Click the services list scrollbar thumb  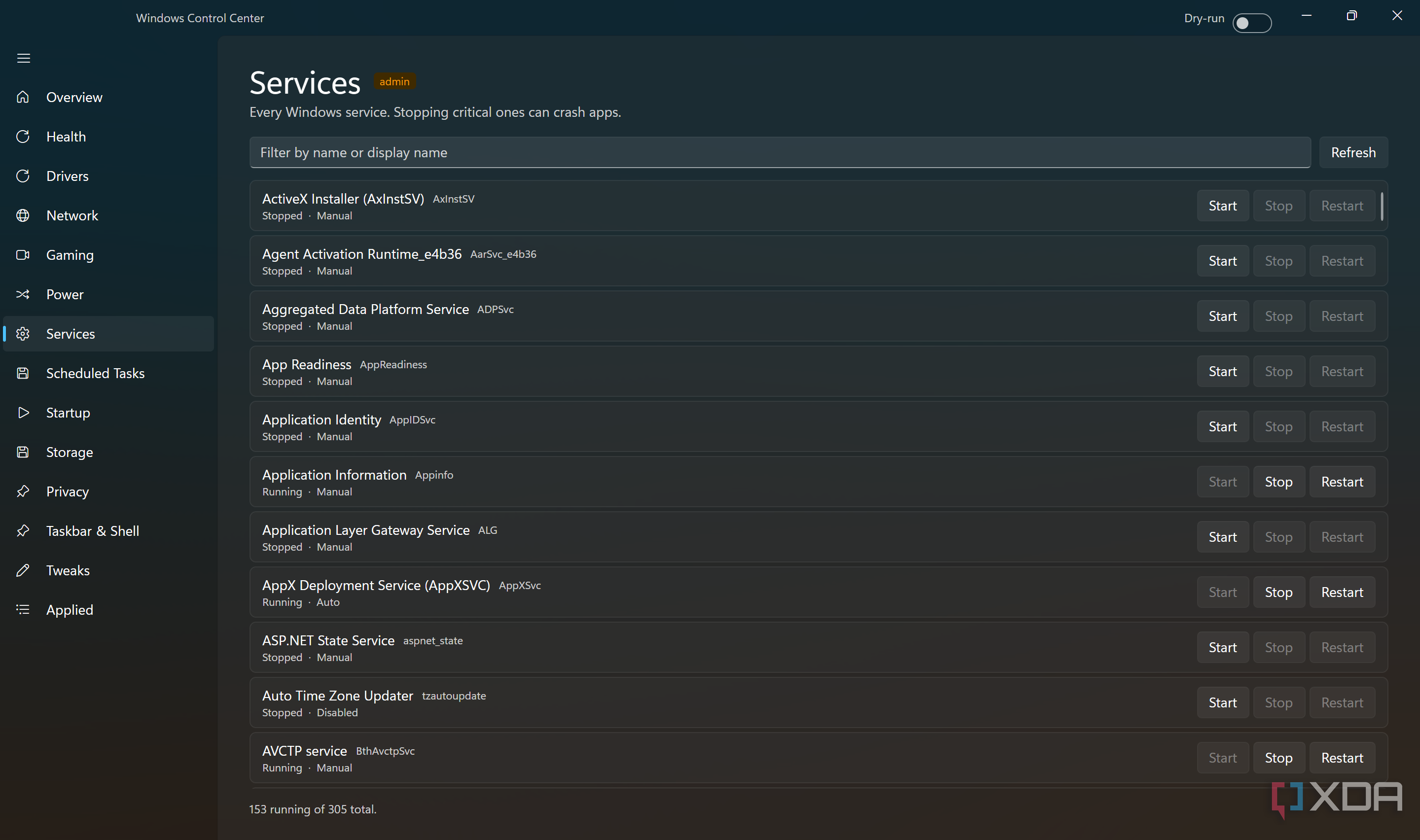(x=1382, y=207)
